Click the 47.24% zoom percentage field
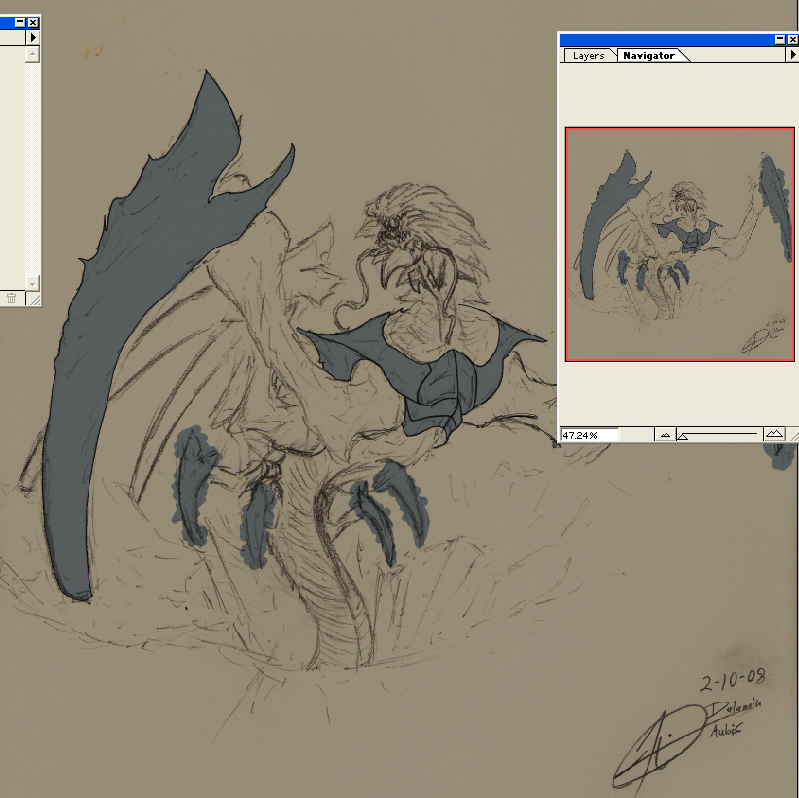This screenshot has width=799, height=798. [590, 436]
